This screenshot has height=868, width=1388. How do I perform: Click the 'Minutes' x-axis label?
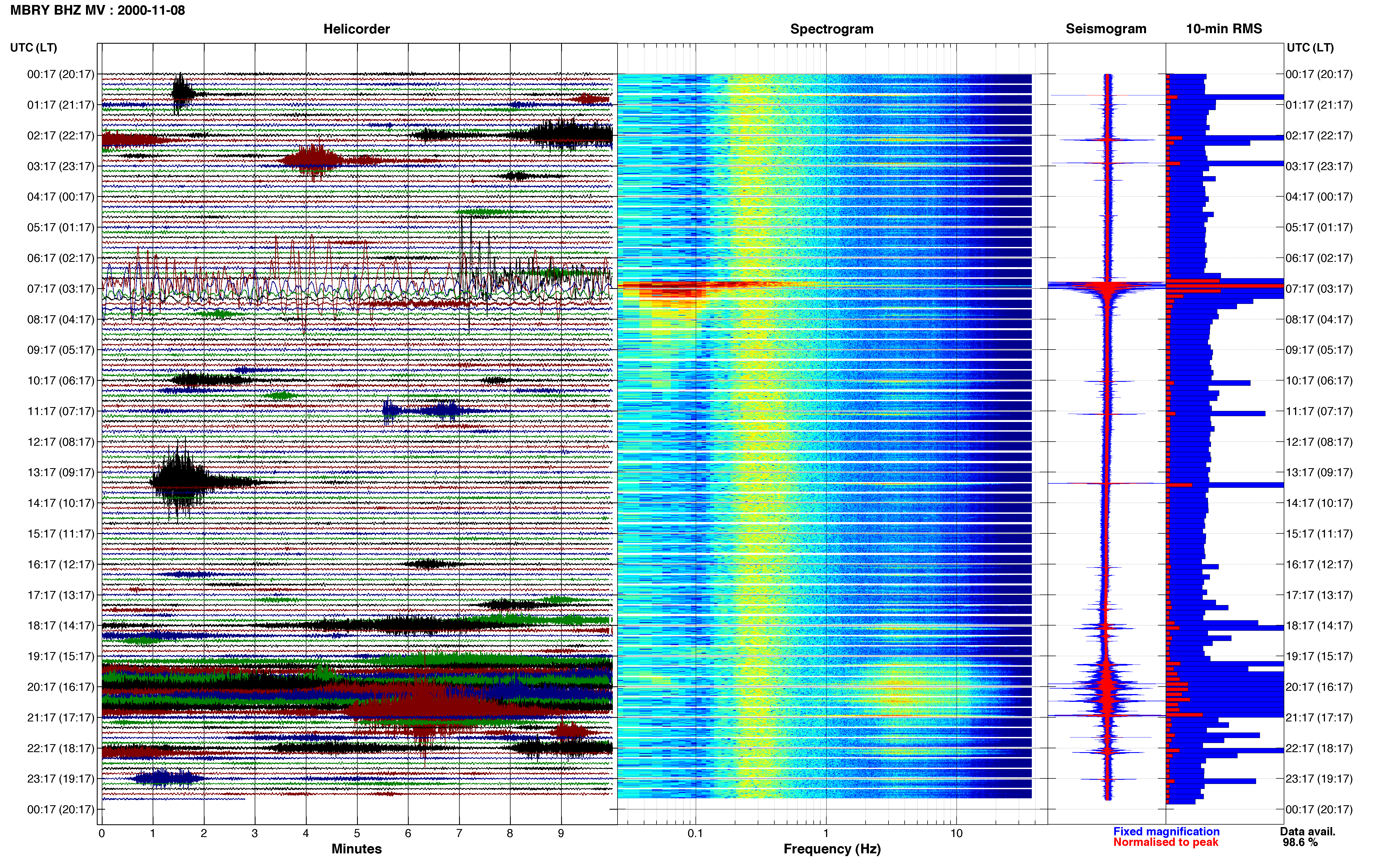coord(356,848)
